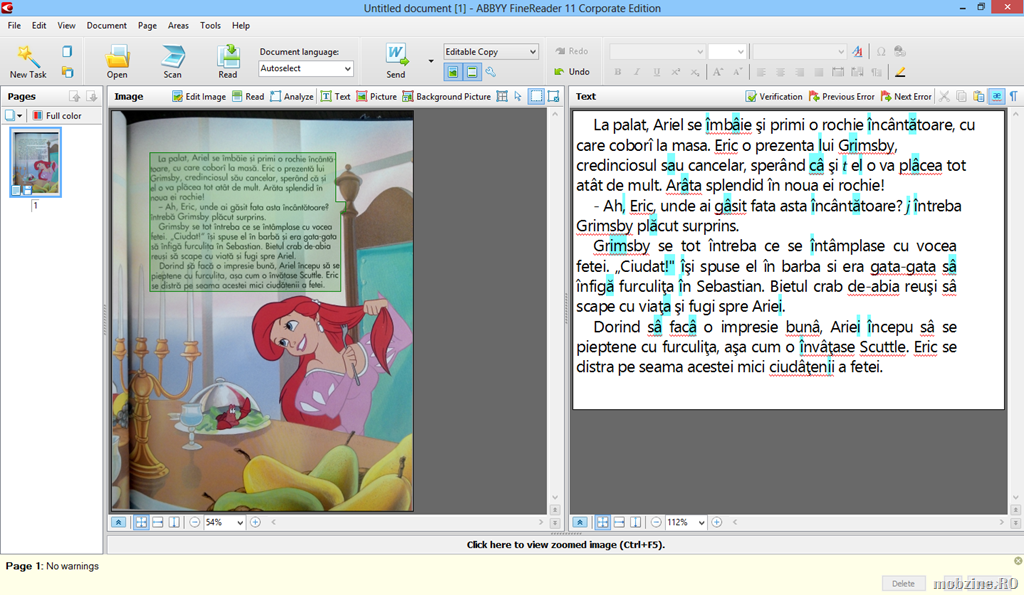Jump to Previous Error
Image resolution: width=1024 pixels, height=595 pixels.
click(841, 97)
